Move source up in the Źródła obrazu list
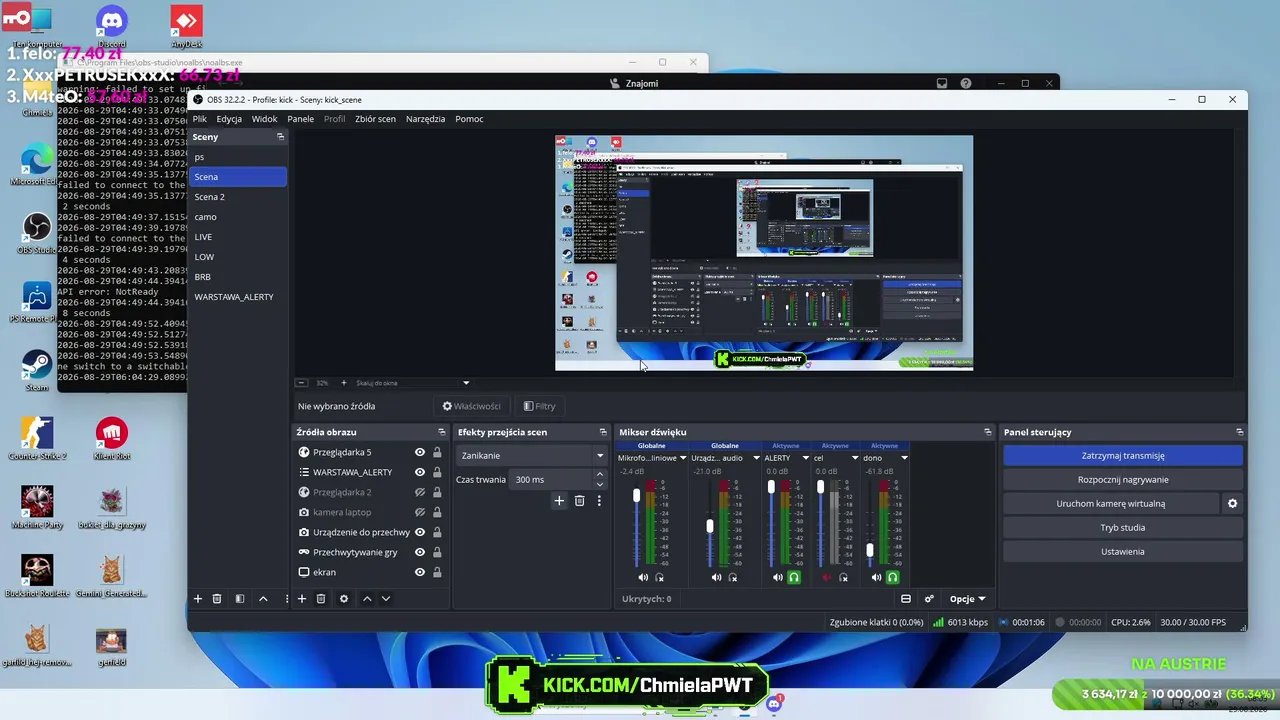The width and height of the screenshot is (1280, 720). click(367, 599)
